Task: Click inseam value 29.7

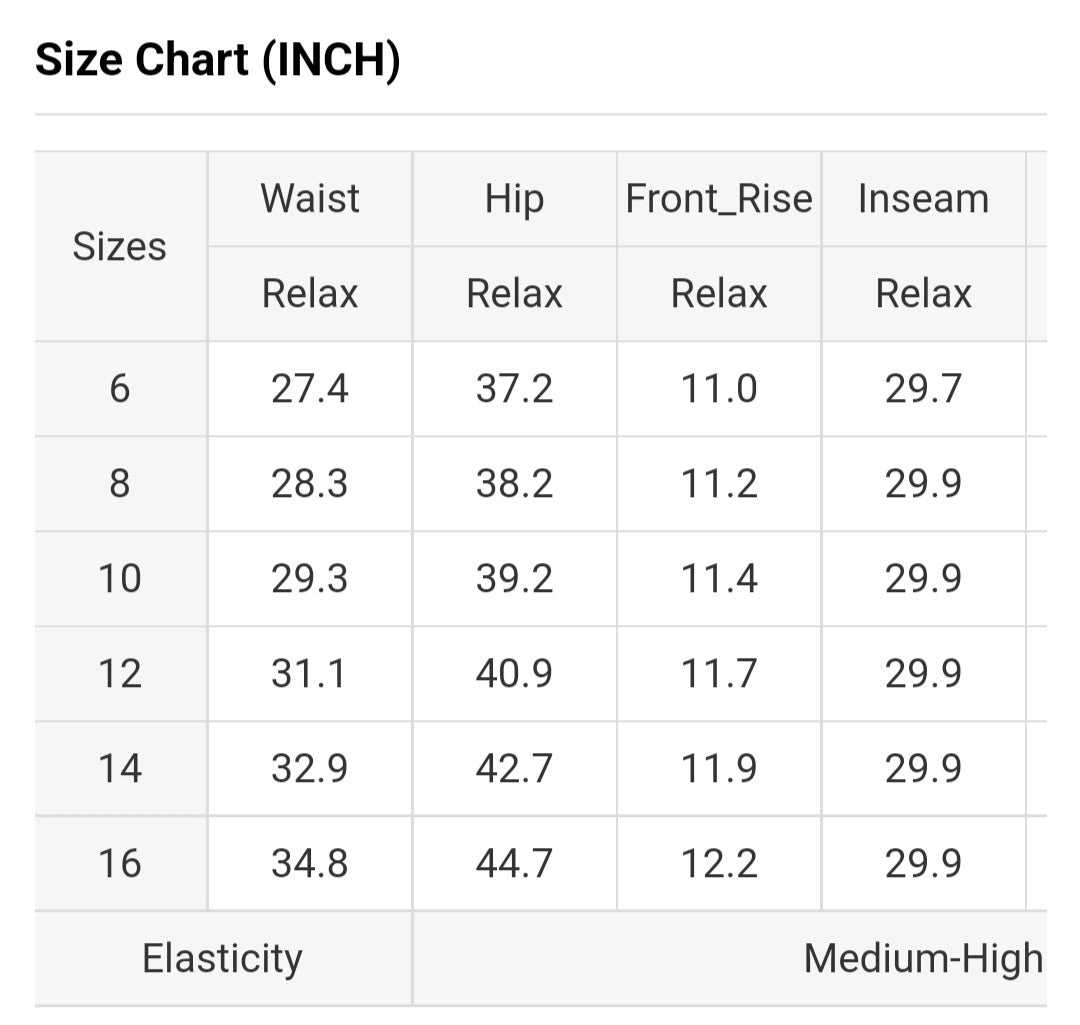Action: point(923,388)
